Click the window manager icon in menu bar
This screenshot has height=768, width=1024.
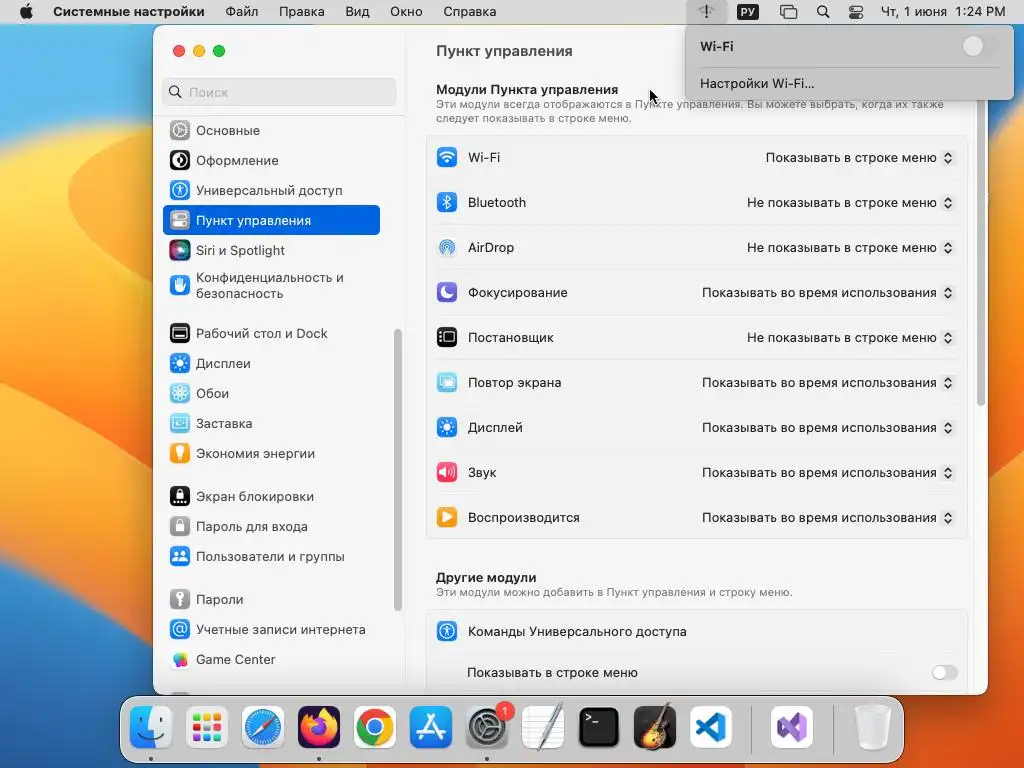coord(788,12)
